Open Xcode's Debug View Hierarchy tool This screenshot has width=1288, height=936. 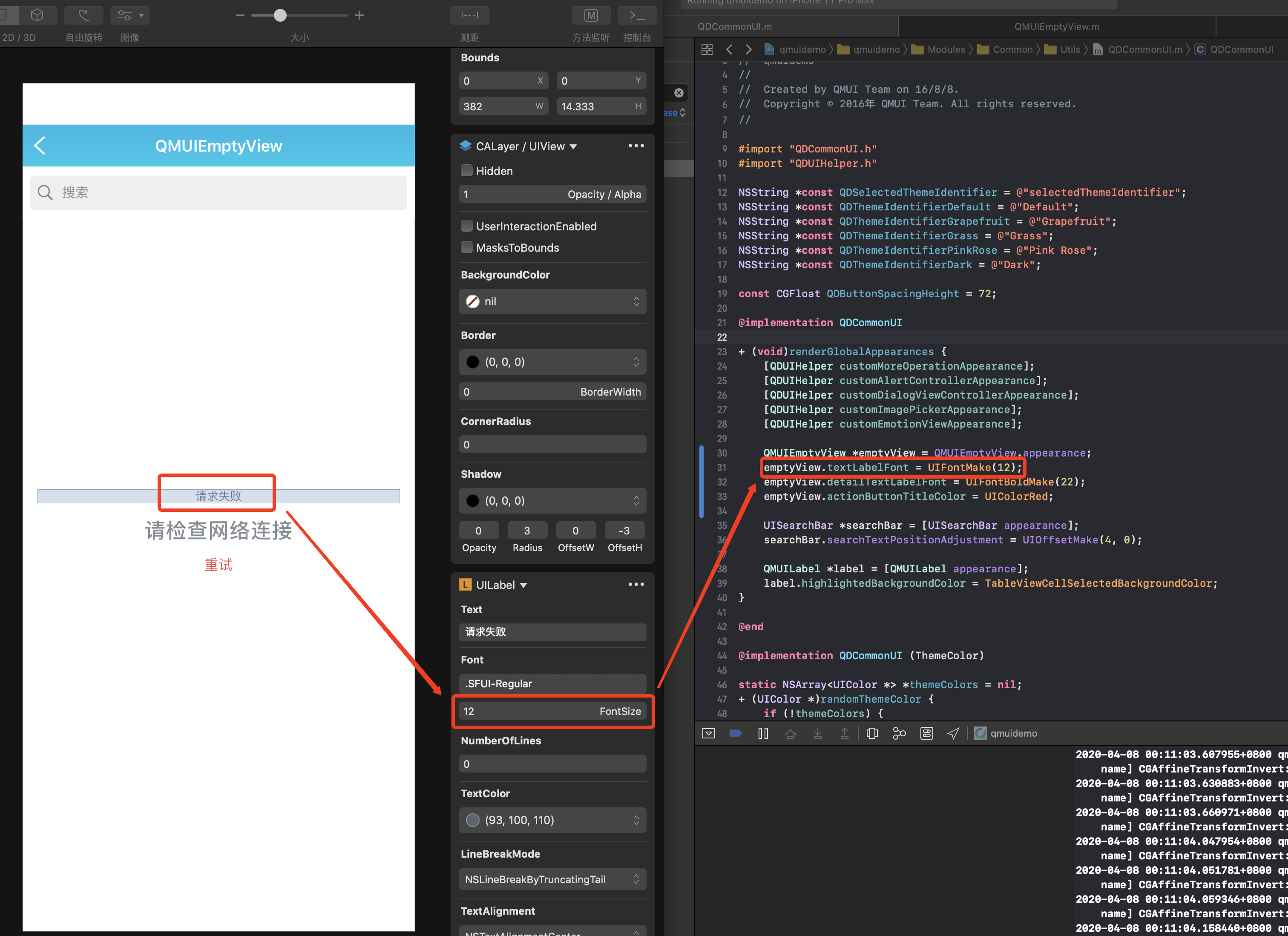872,733
